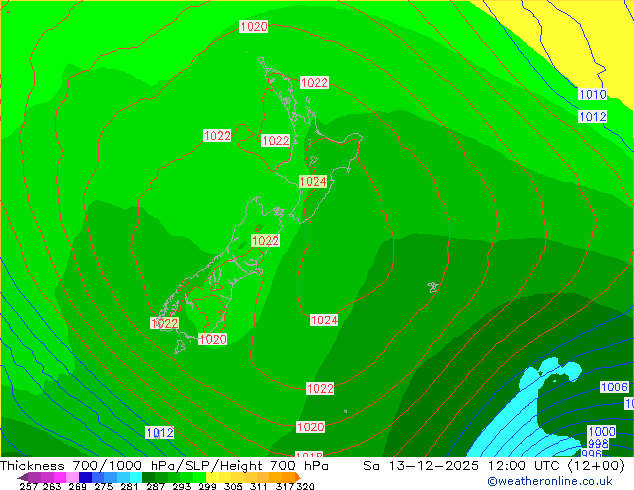Click the 1022 label over the northern South Island
634x490 pixels.
pos(265,241)
